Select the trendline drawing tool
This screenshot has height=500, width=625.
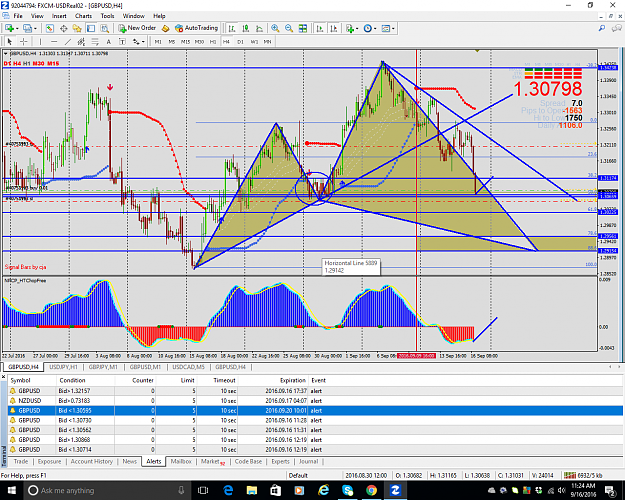pyautogui.click(x=68, y=41)
